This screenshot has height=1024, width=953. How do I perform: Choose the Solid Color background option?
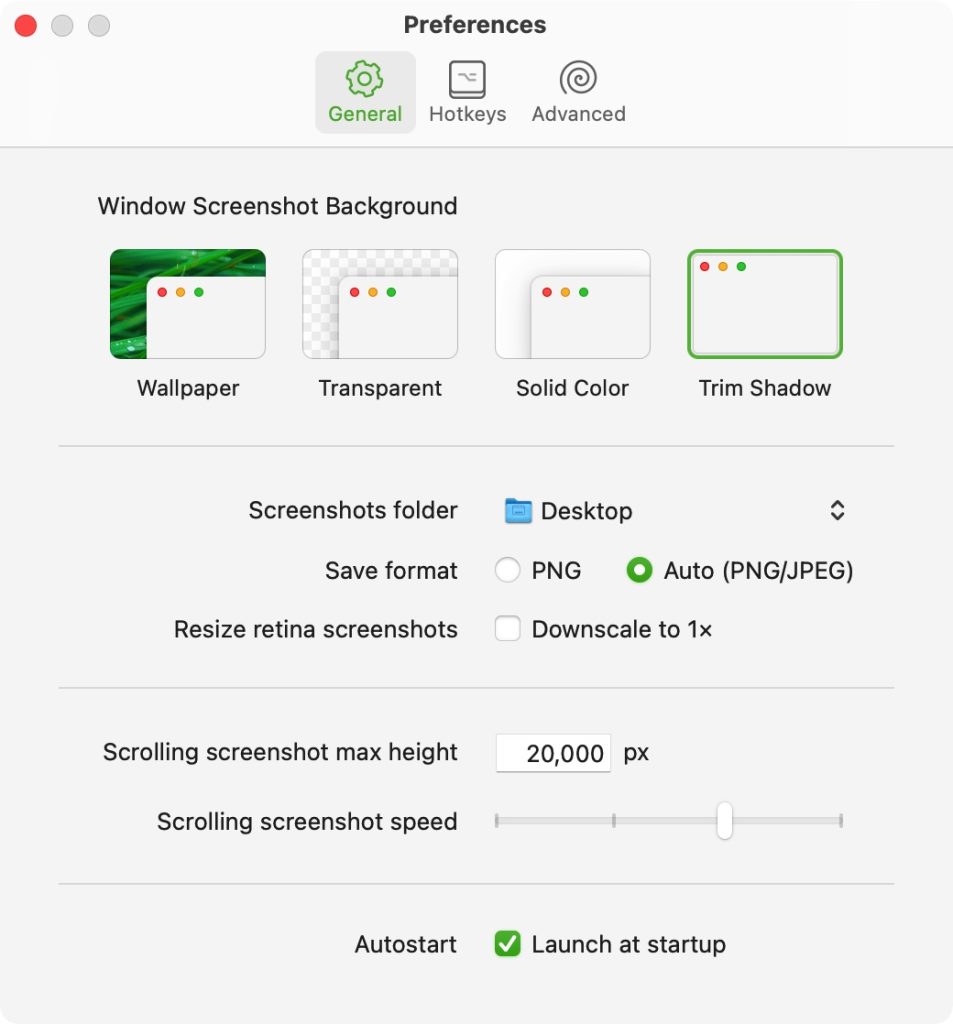click(573, 304)
